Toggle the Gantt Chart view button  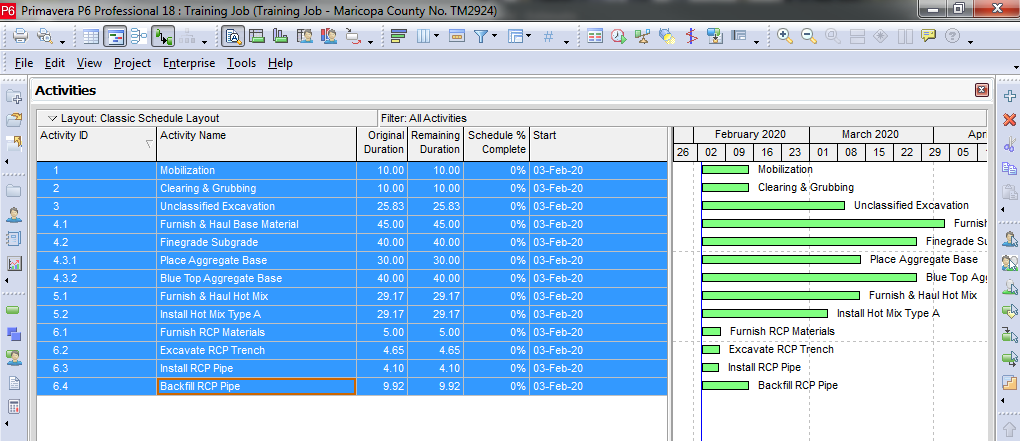pyautogui.click(x=116, y=37)
